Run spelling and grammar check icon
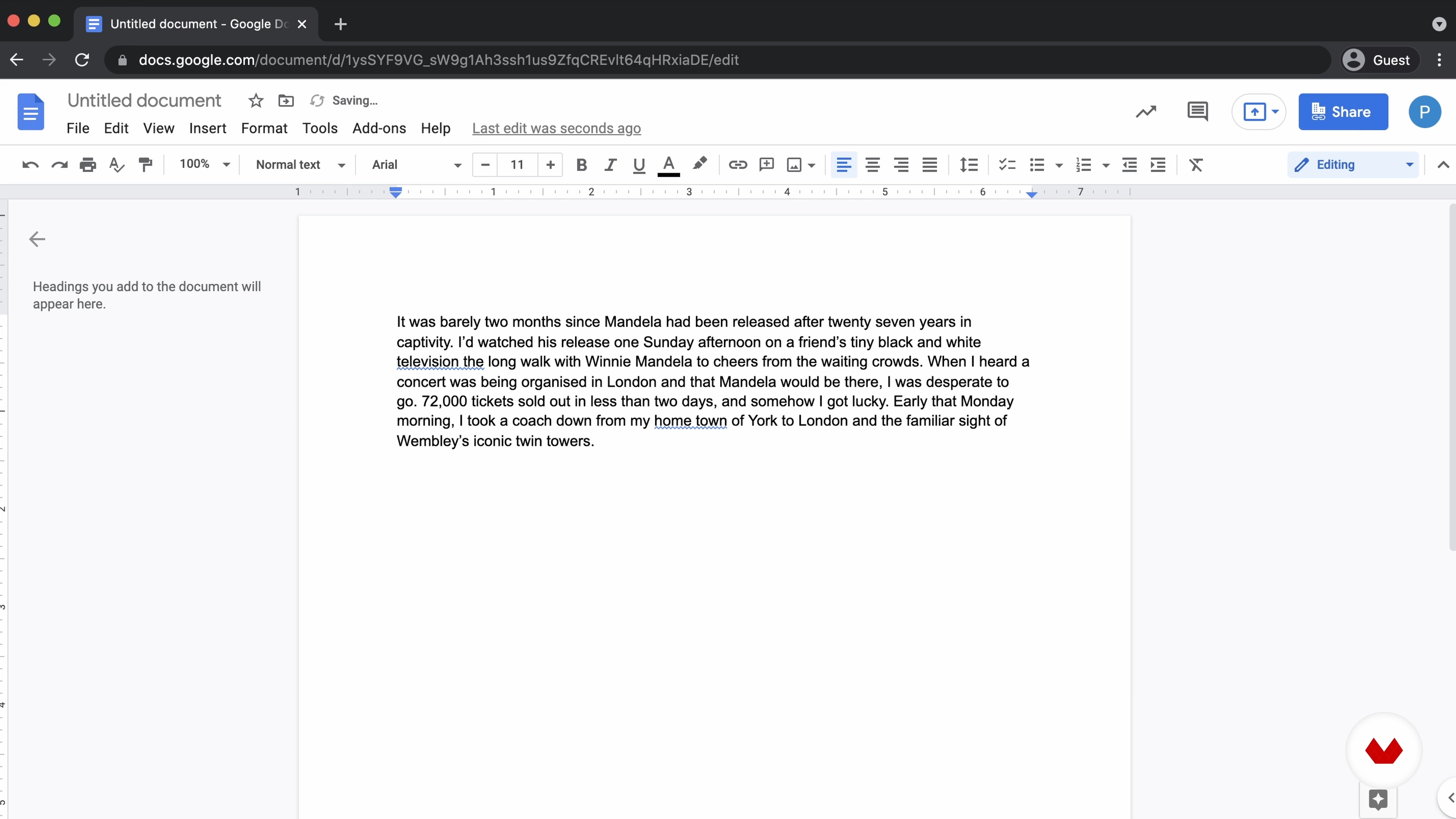The width and height of the screenshot is (1456, 819). click(116, 165)
